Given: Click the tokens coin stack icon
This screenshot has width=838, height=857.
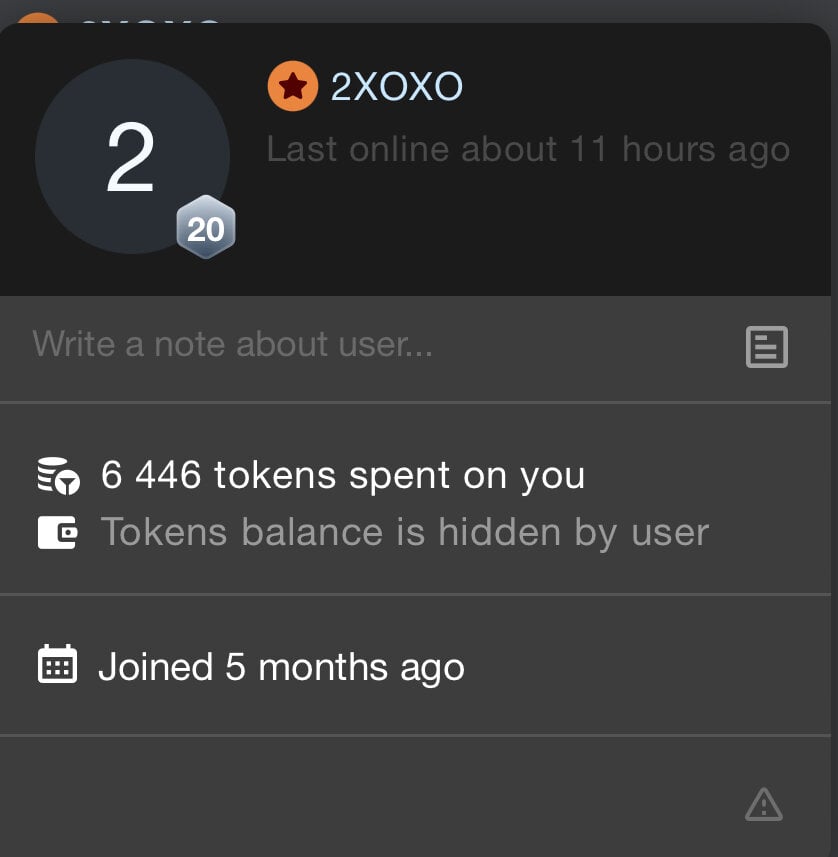Looking at the screenshot, I should 58,476.
